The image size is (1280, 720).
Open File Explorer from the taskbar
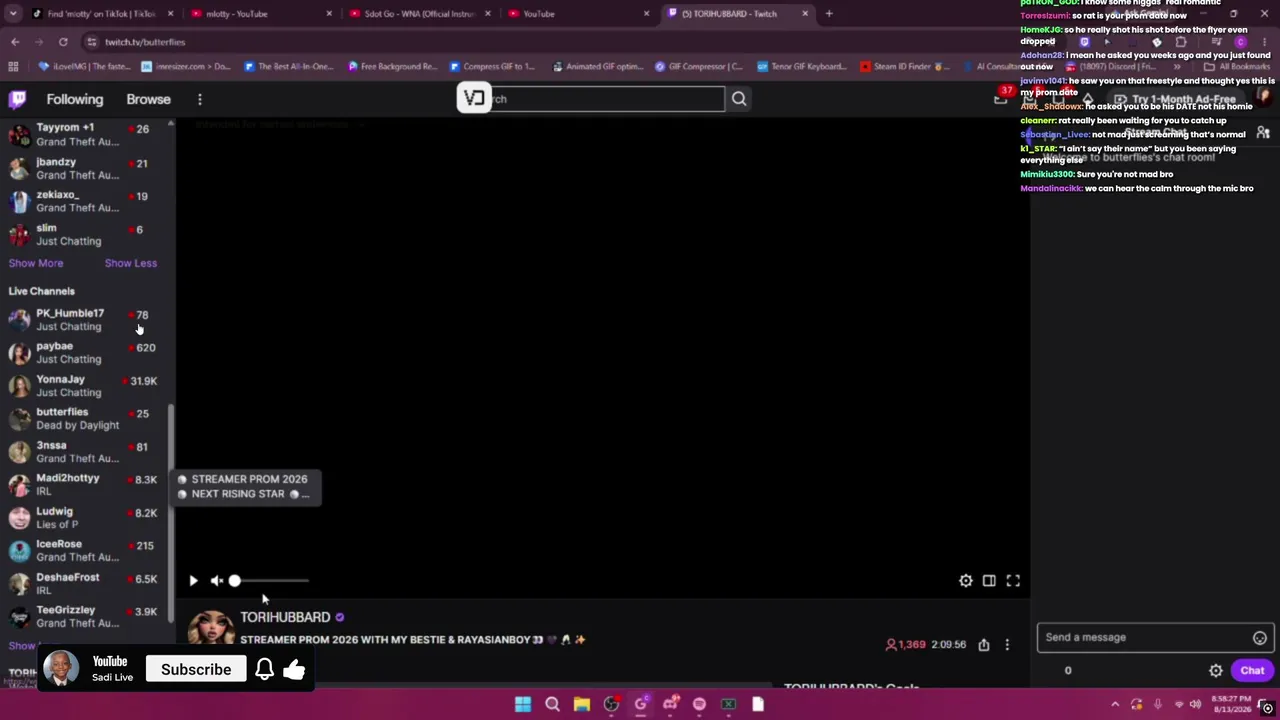pyautogui.click(x=581, y=704)
